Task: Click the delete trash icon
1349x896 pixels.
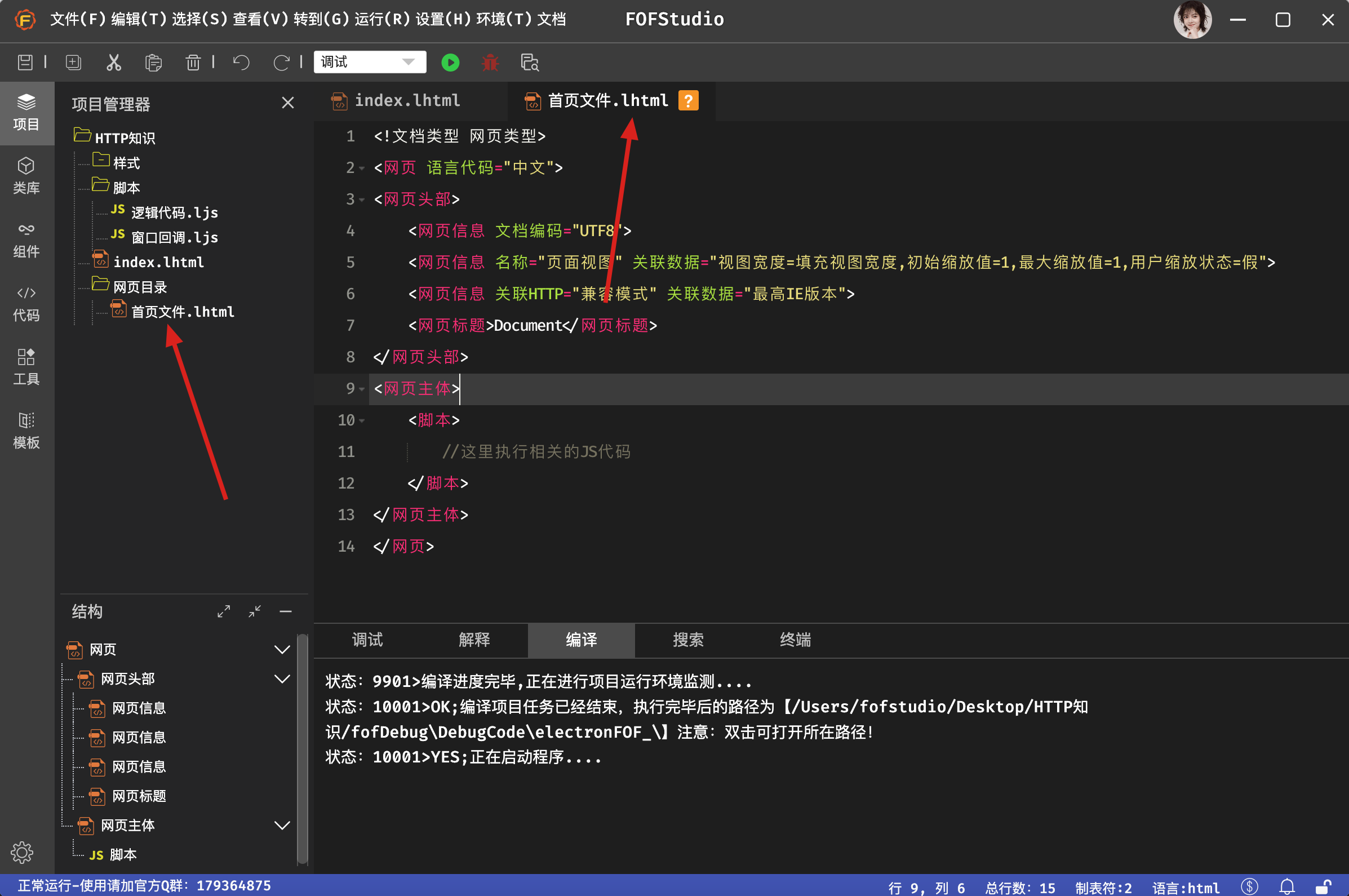Action: pyautogui.click(x=193, y=63)
